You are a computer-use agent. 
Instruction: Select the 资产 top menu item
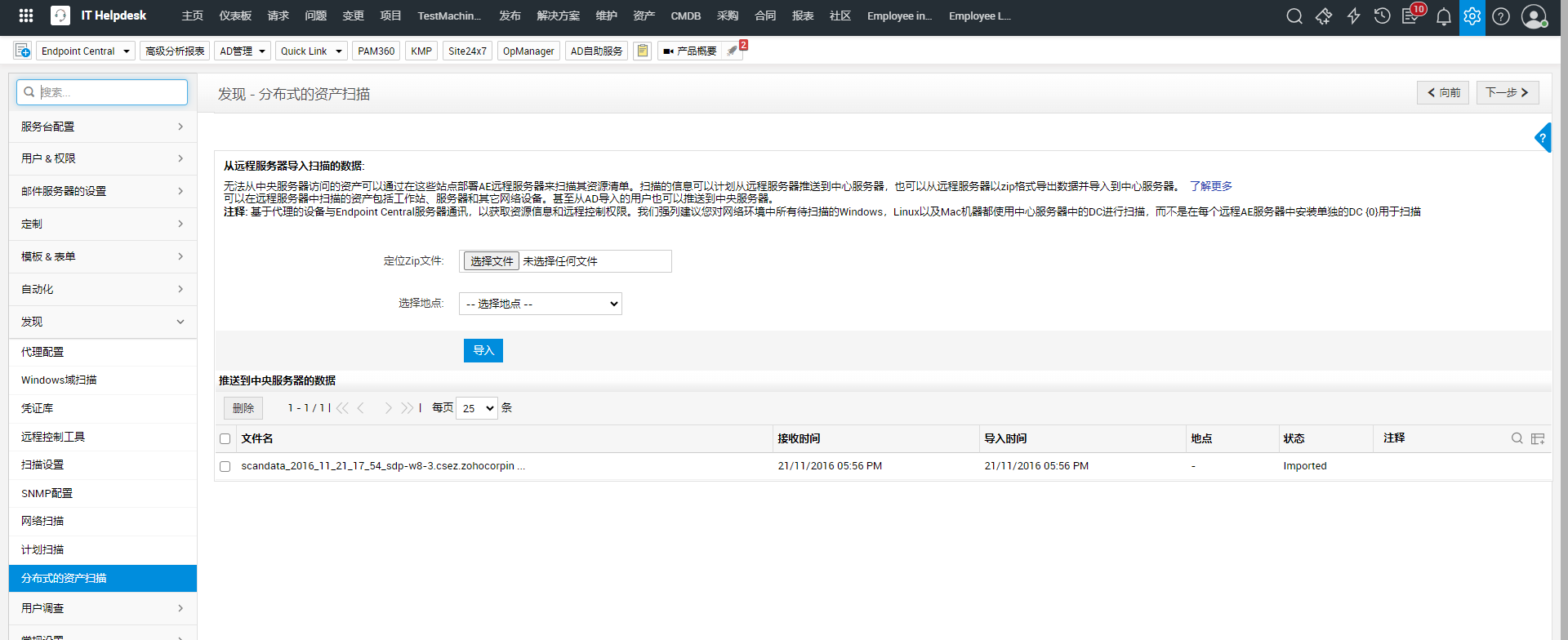pos(644,16)
